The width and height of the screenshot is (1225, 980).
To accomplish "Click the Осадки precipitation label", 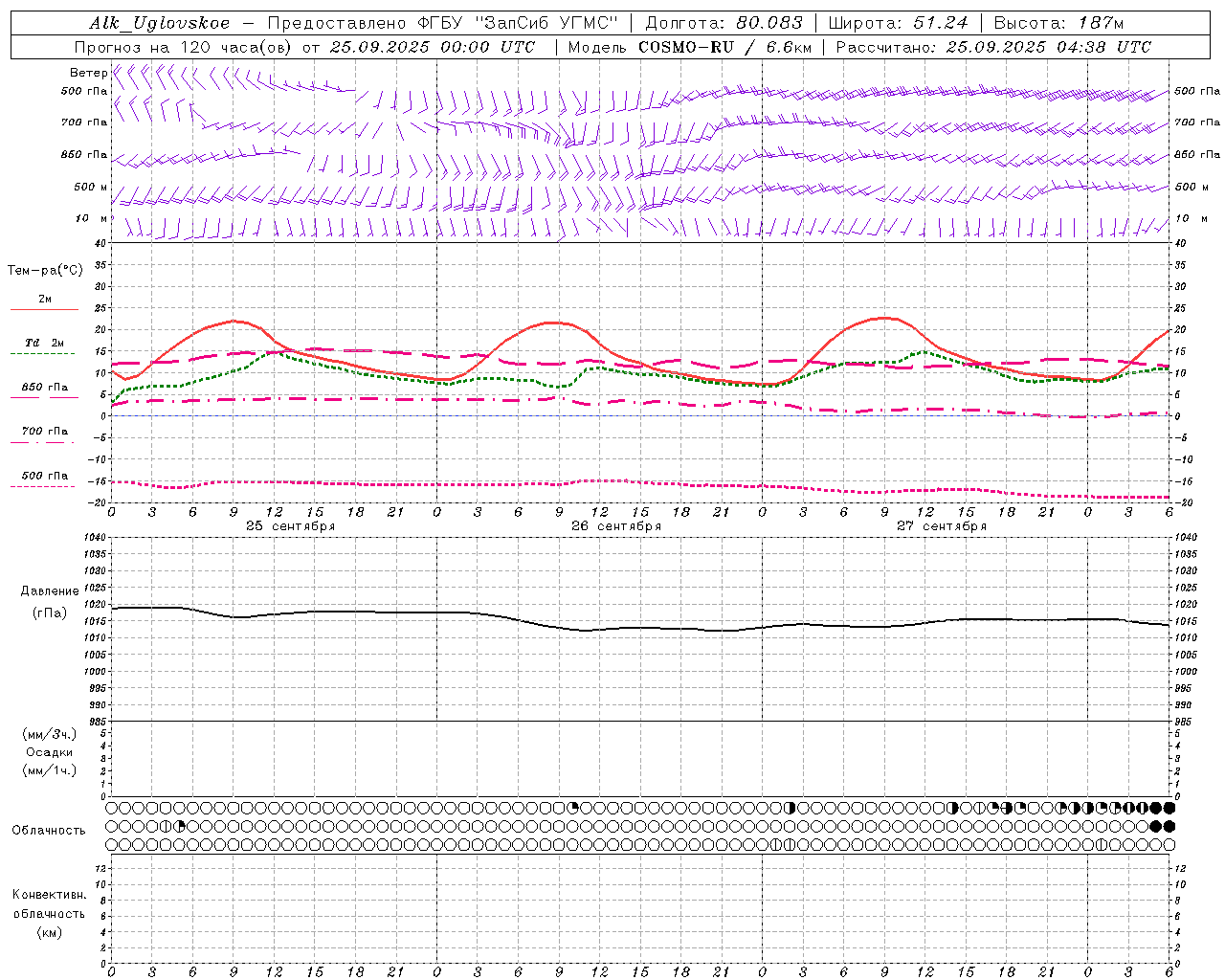I will pos(50,752).
